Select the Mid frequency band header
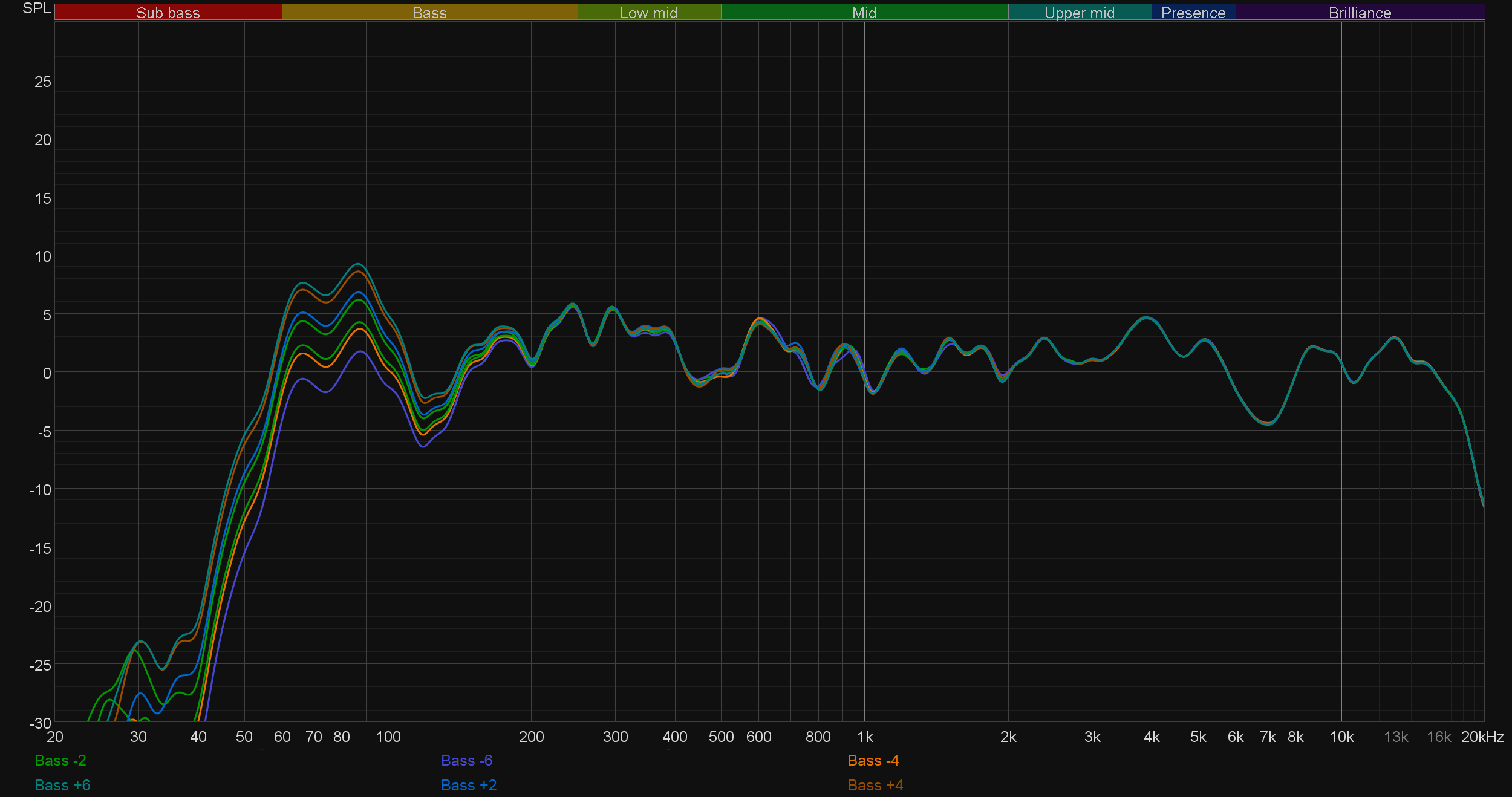This screenshot has height=797, width=1512. point(864,13)
